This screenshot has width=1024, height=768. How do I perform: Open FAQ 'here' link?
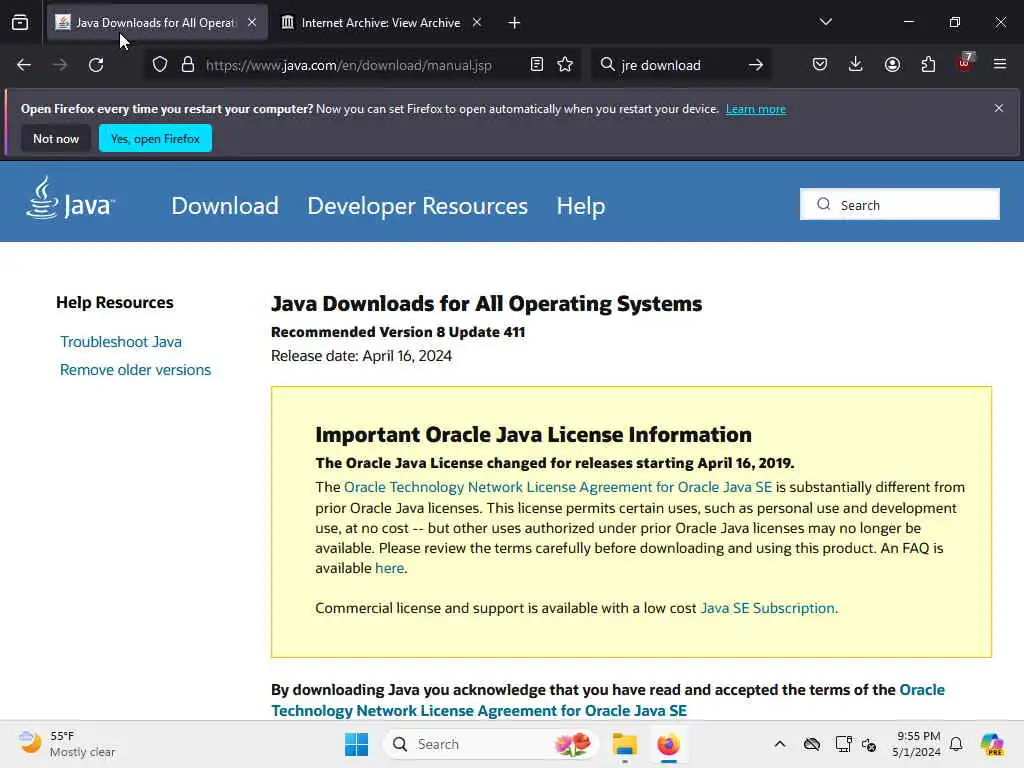pyautogui.click(x=389, y=568)
